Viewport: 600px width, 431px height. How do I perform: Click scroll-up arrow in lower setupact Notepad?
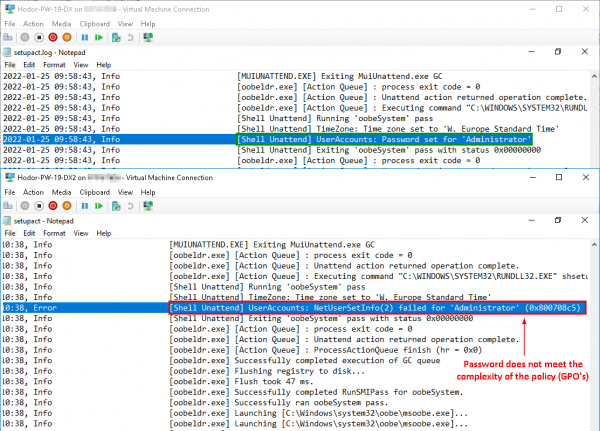(594, 245)
